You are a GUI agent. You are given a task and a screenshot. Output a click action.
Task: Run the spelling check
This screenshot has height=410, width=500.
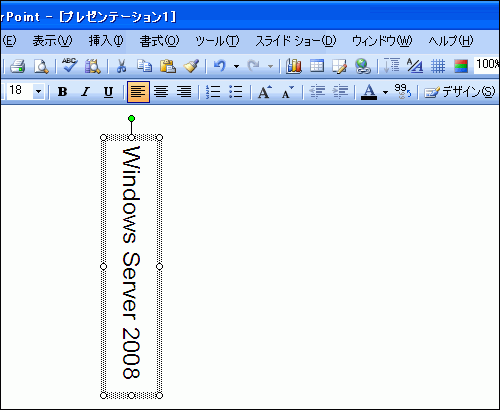(69, 65)
